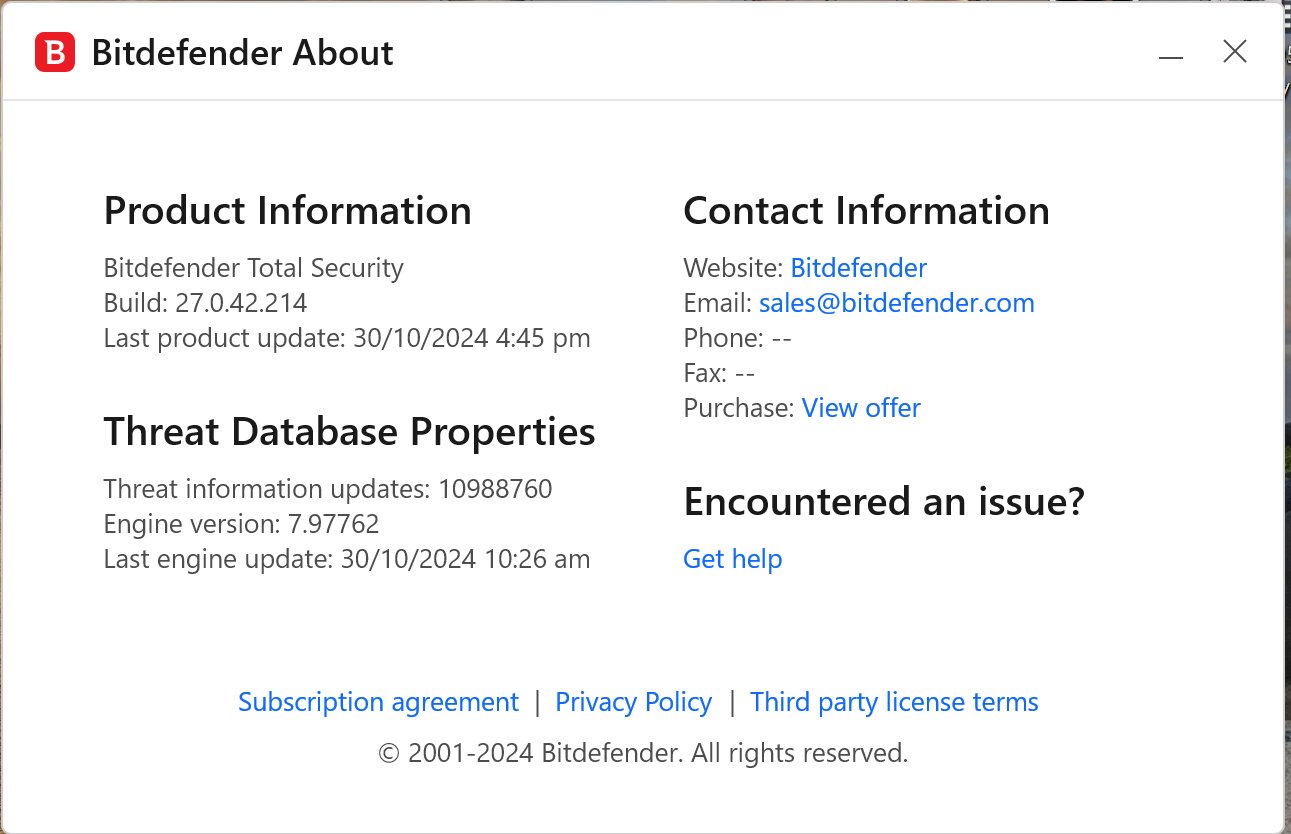
Task: Click the Bitdefender About window title
Action: (242, 53)
